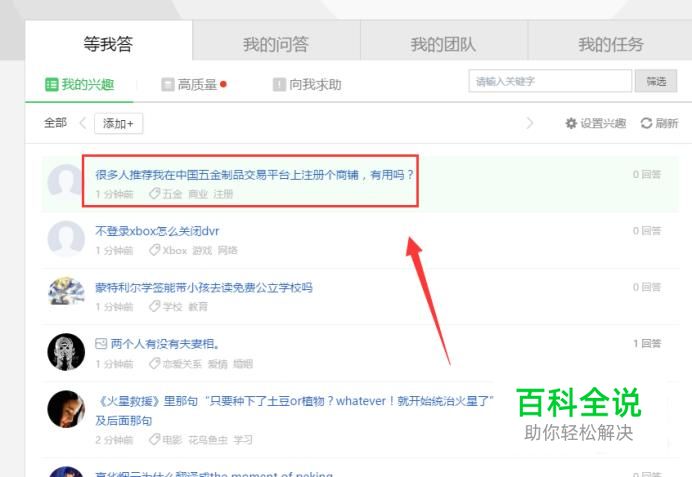
Task: Click the avatar beside the 五金制品 question
Action: pyautogui.click(x=66, y=182)
